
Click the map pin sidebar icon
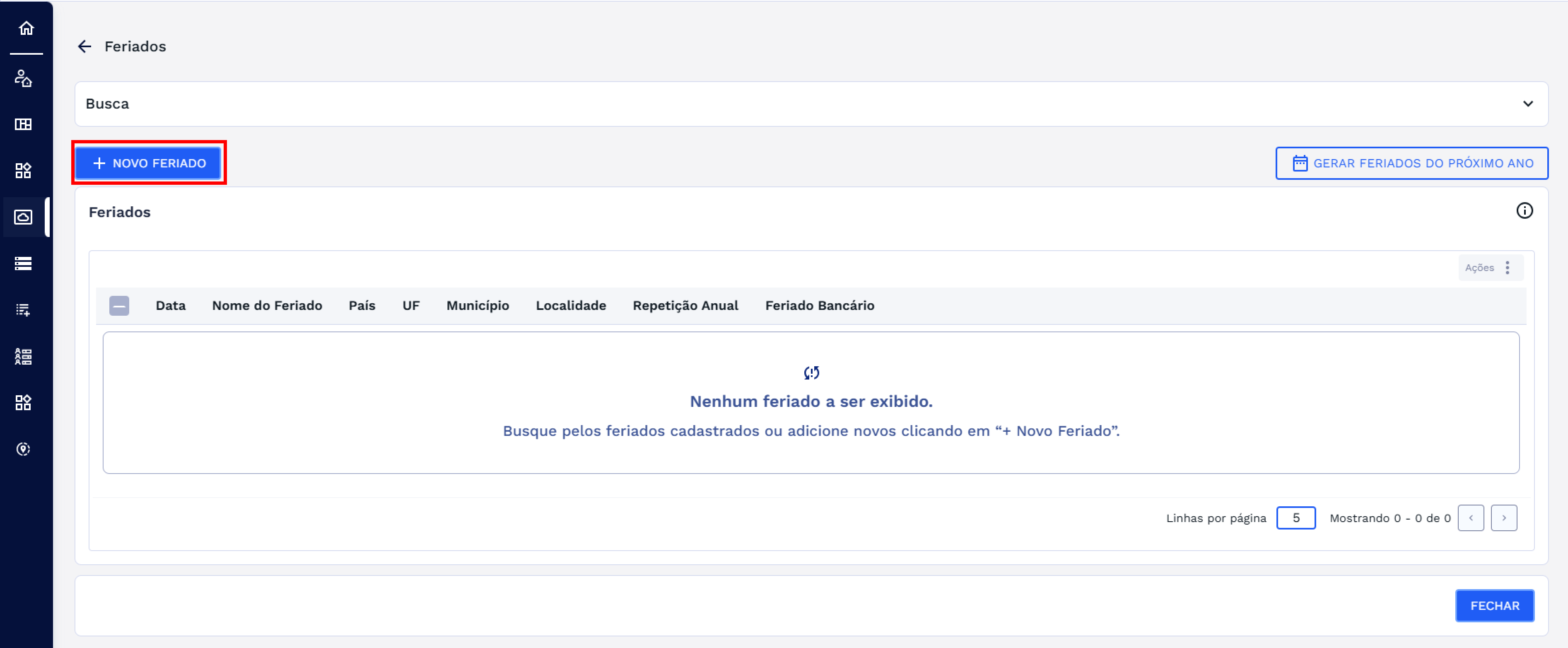(x=23, y=449)
